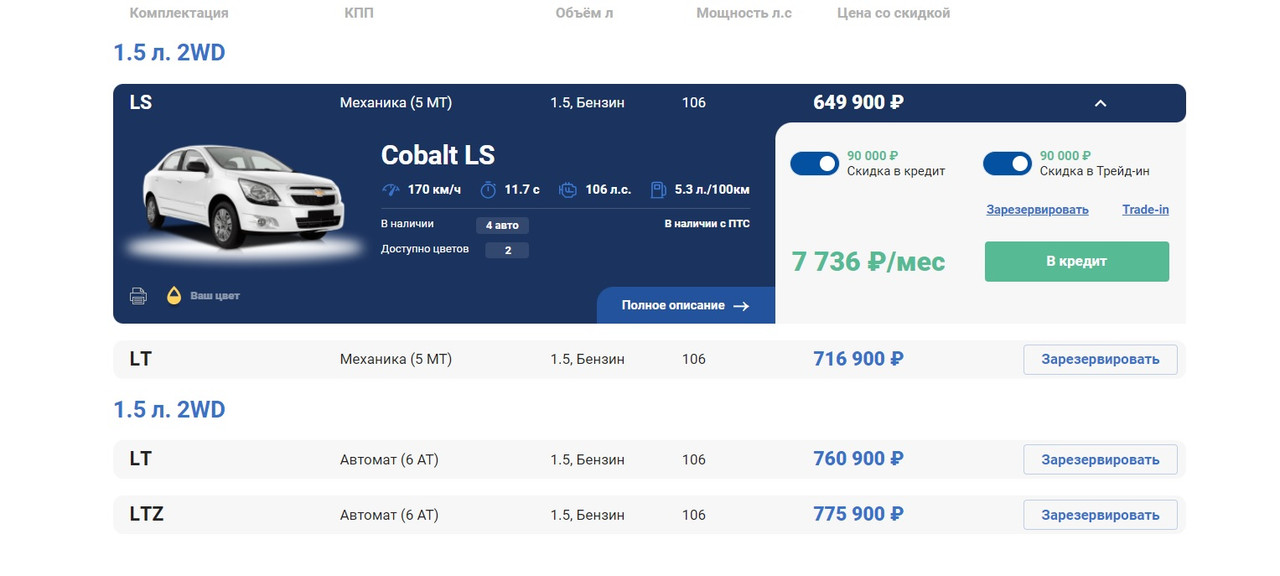1280x576 pixels.
Task: Reserve the LT 760 900 ₽ trim
Action: [x=1100, y=459]
